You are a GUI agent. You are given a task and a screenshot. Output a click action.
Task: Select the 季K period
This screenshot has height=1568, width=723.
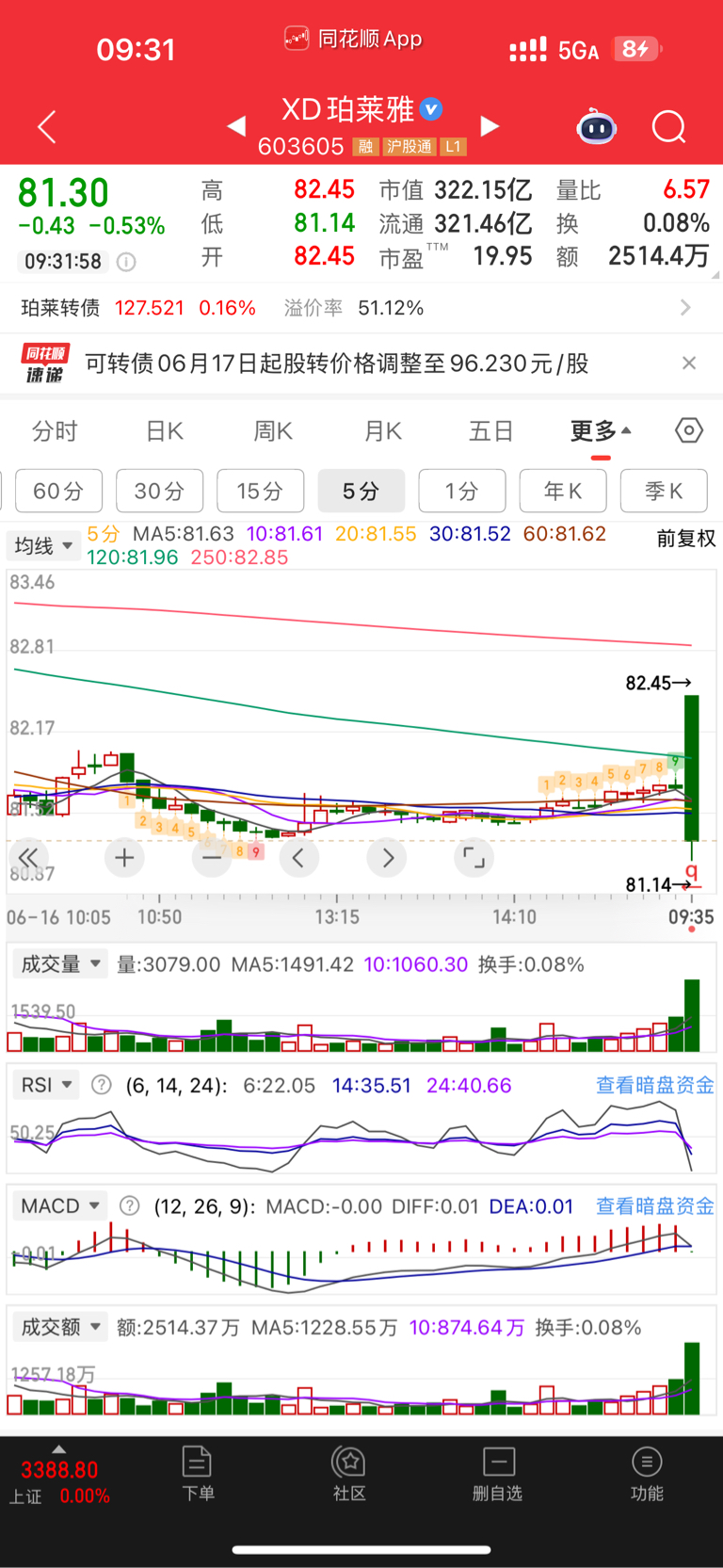[x=663, y=491]
